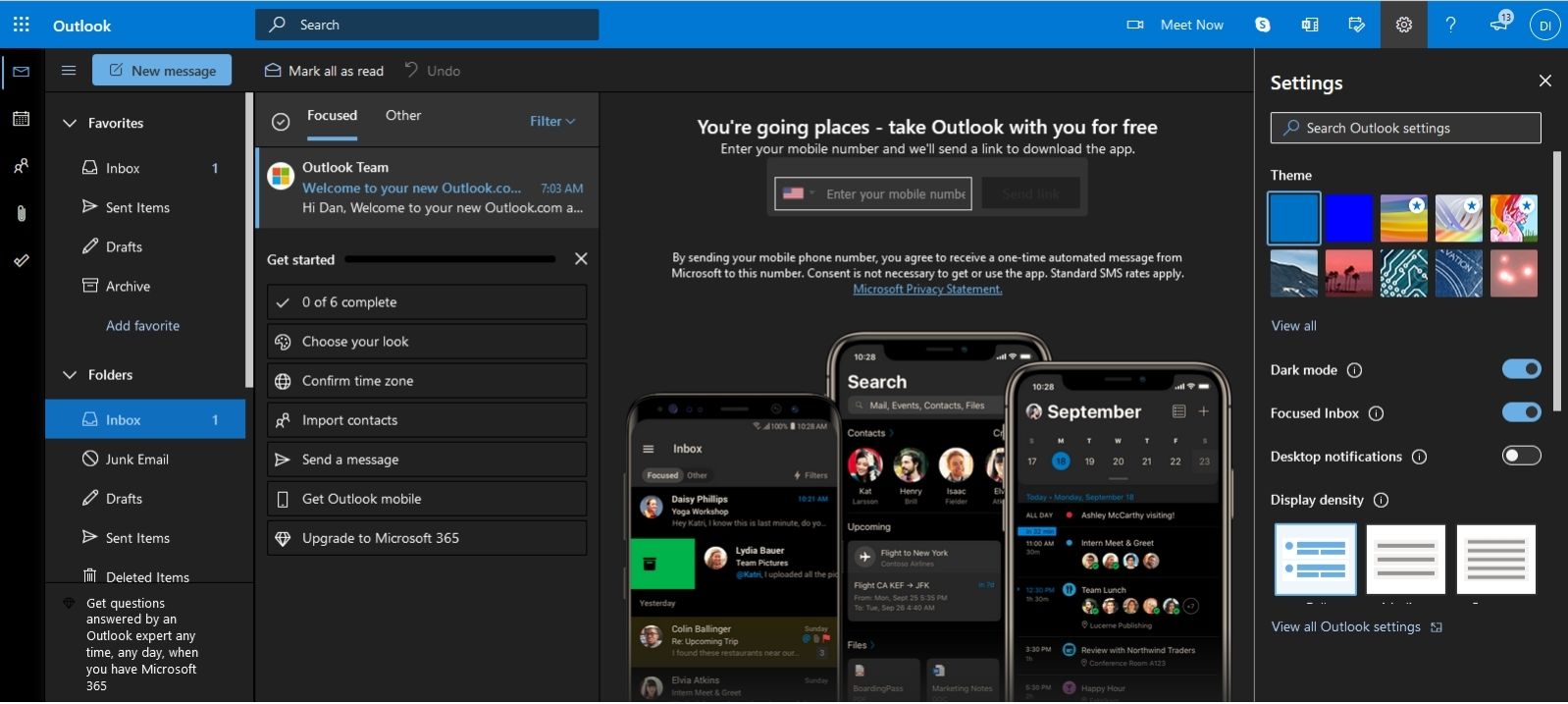The width and height of the screenshot is (1568, 704).
Task: Open the Microsoft Privacy Statement link
Action: pyautogui.click(x=927, y=289)
